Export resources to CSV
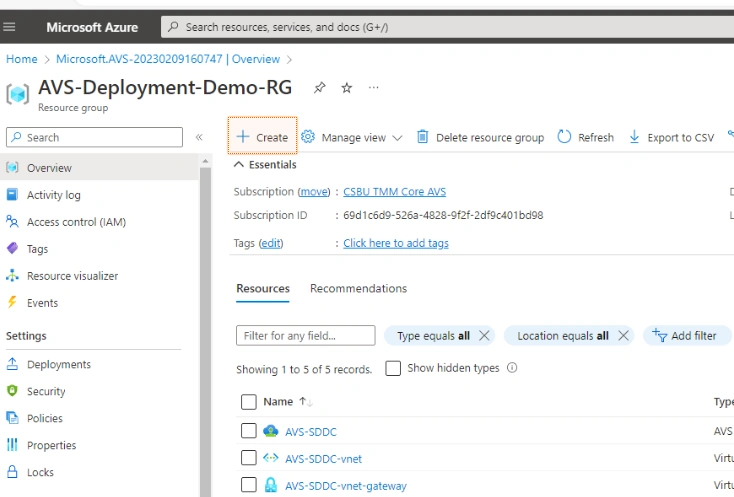The image size is (734, 497). pos(671,137)
